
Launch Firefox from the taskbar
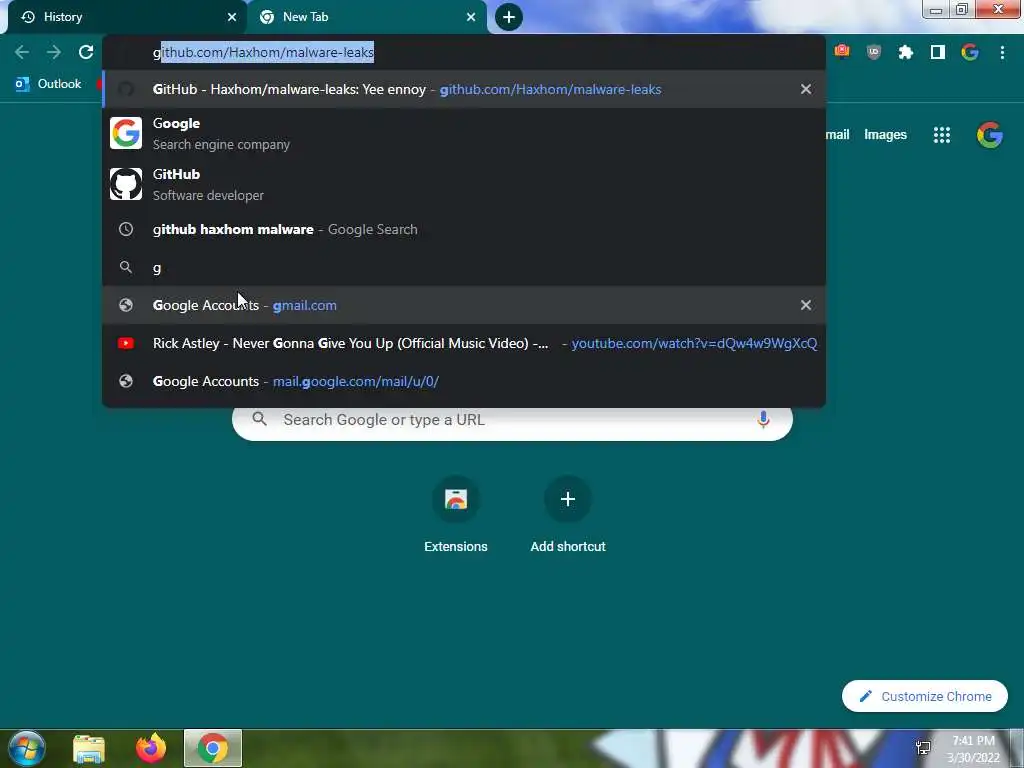pos(151,748)
